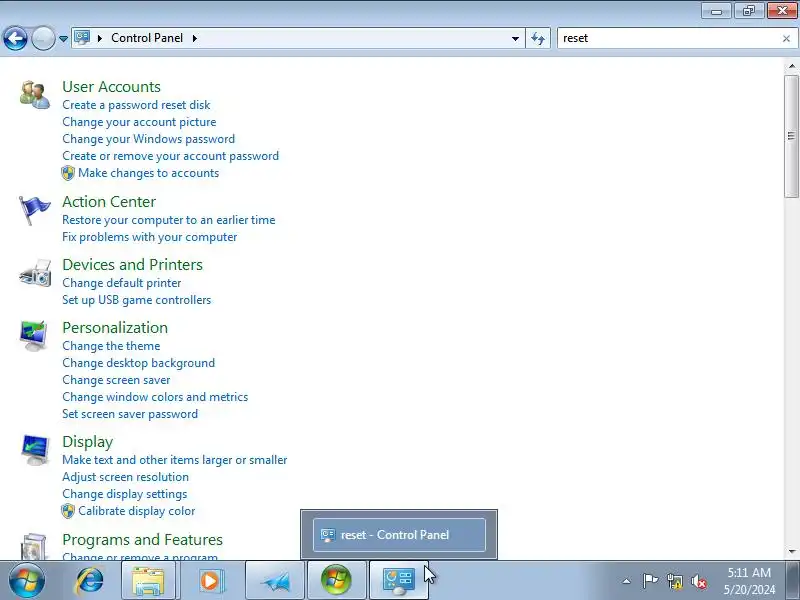Viewport: 800px width, 600px height.
Task: Click the vertical scrollbar thumb
Action: pyautogui.click(x=791, y=136)
